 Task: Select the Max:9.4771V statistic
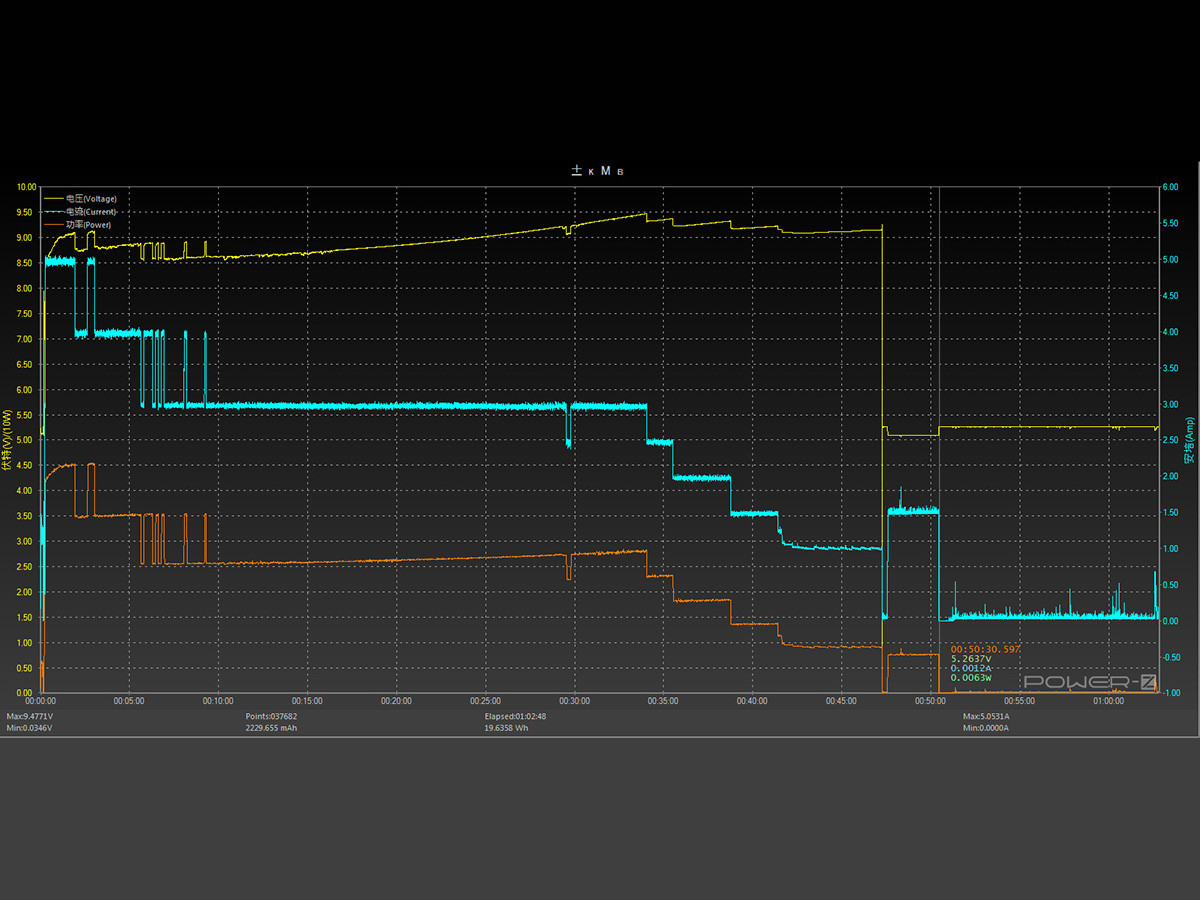31,717
